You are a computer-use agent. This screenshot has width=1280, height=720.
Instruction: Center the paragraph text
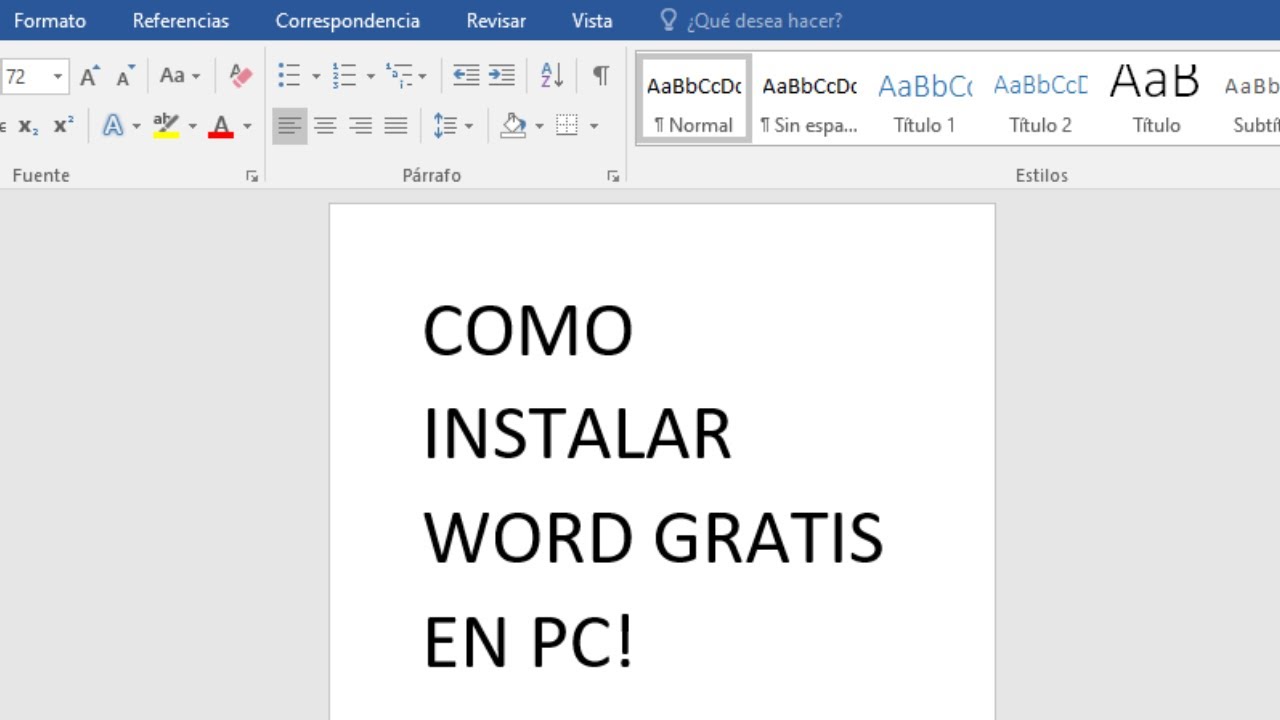pyautogui.click(x=325, y=126)
